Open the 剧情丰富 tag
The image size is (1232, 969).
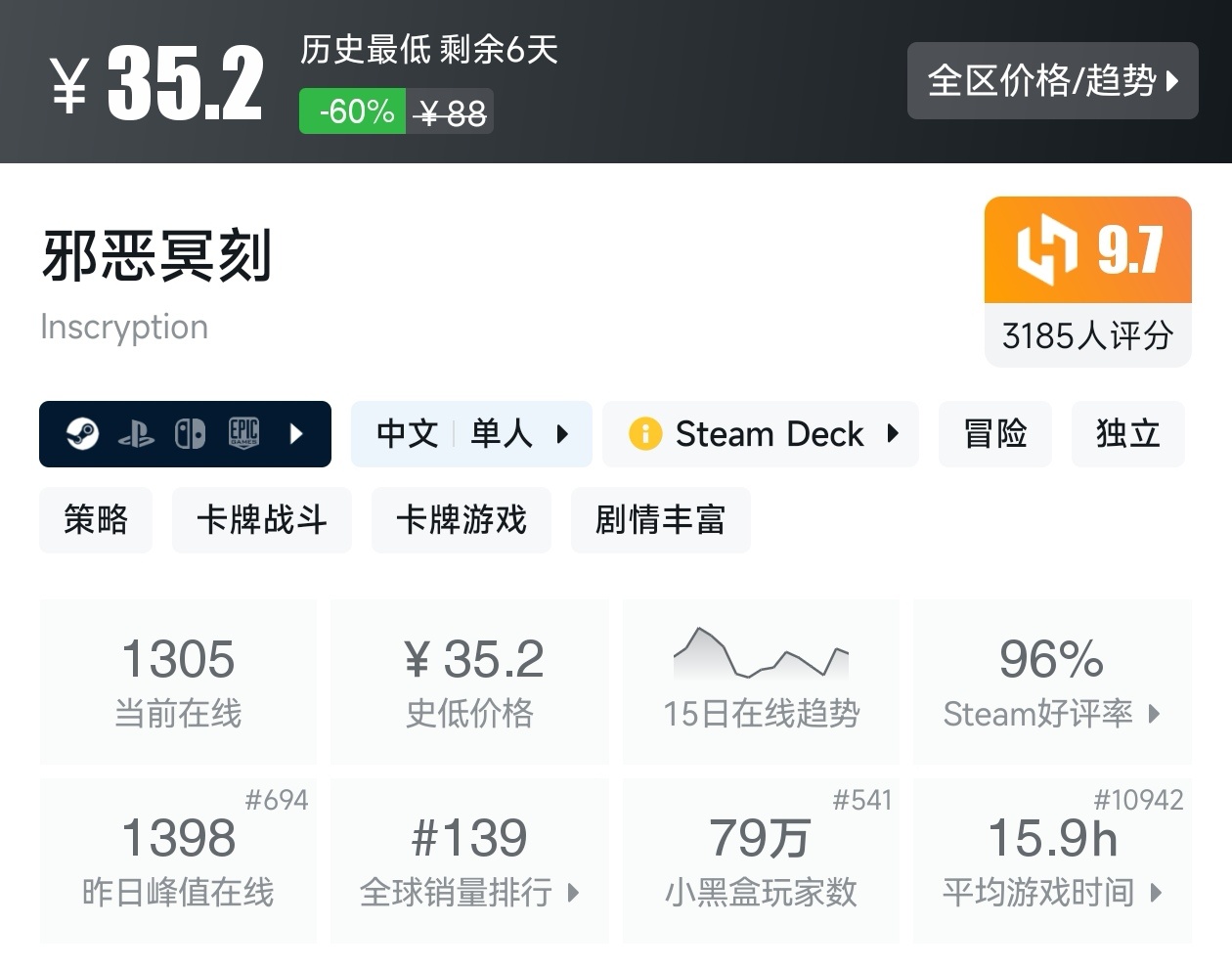[x=660, y=519]
